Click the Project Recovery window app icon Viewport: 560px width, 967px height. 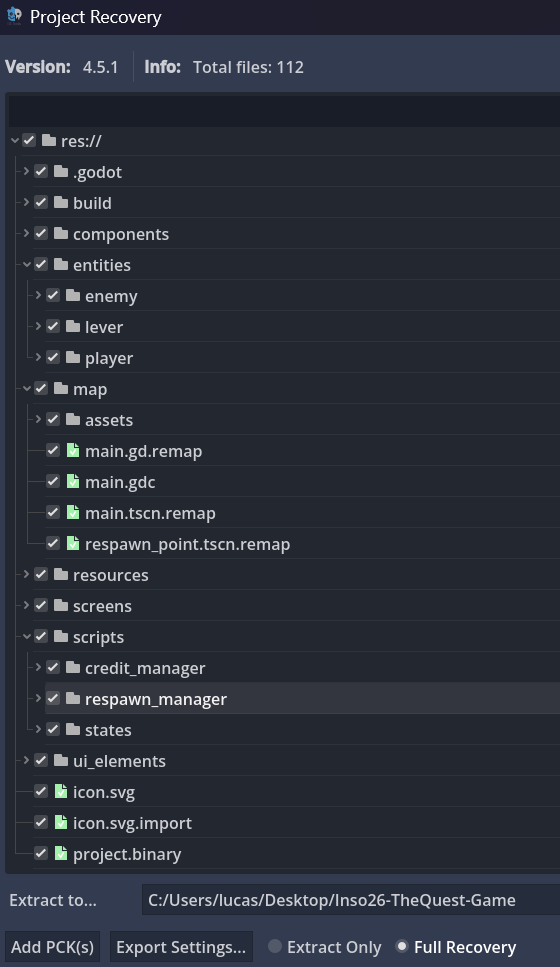(14, 15)
